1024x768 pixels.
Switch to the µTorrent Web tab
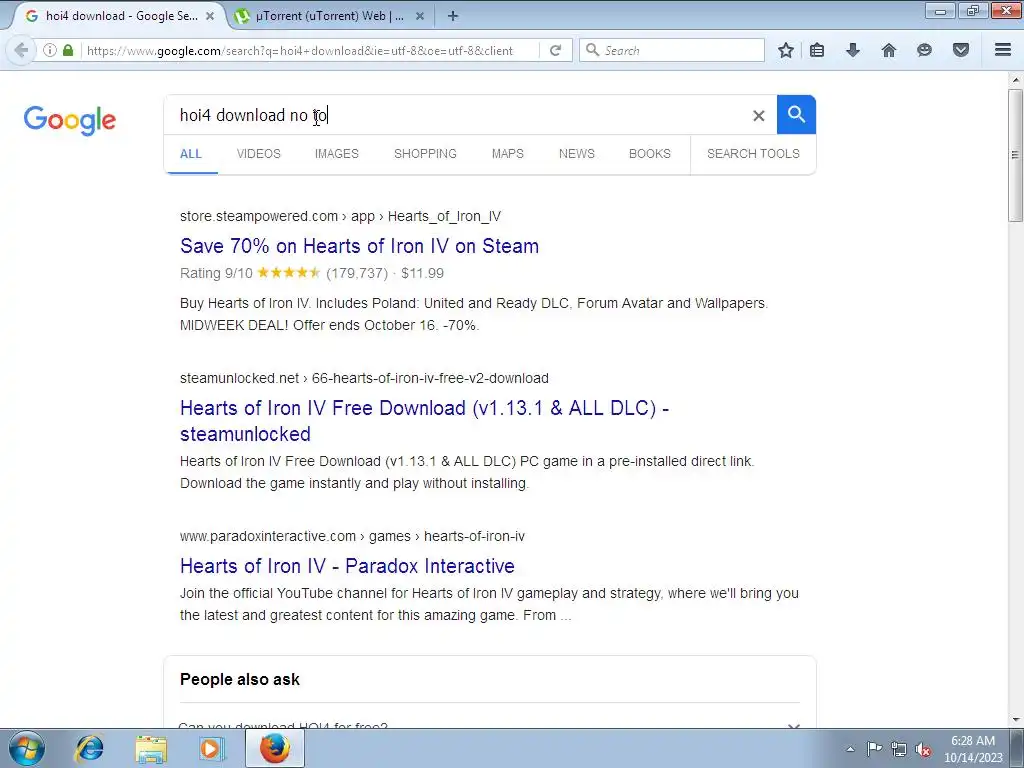329,16
